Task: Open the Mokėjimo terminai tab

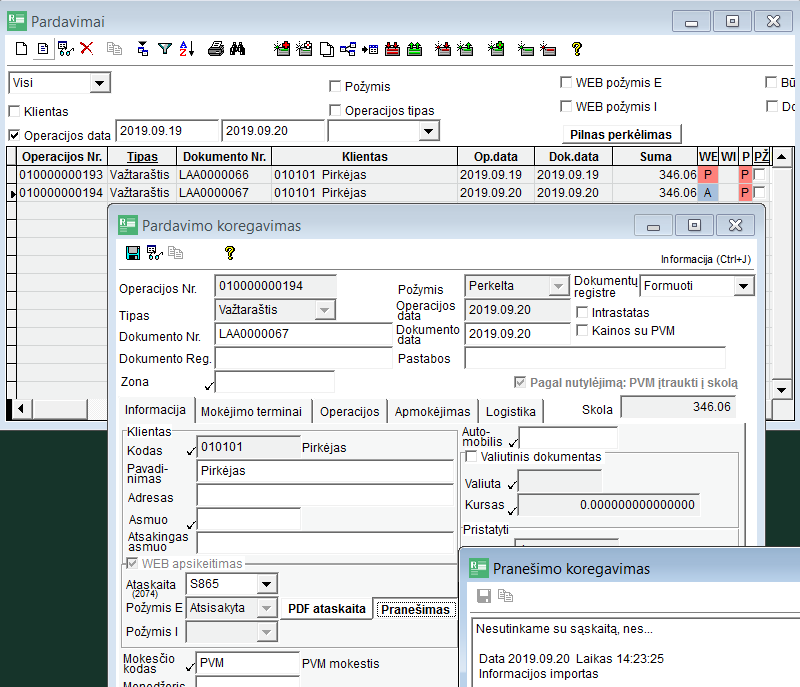Action: 252,412
